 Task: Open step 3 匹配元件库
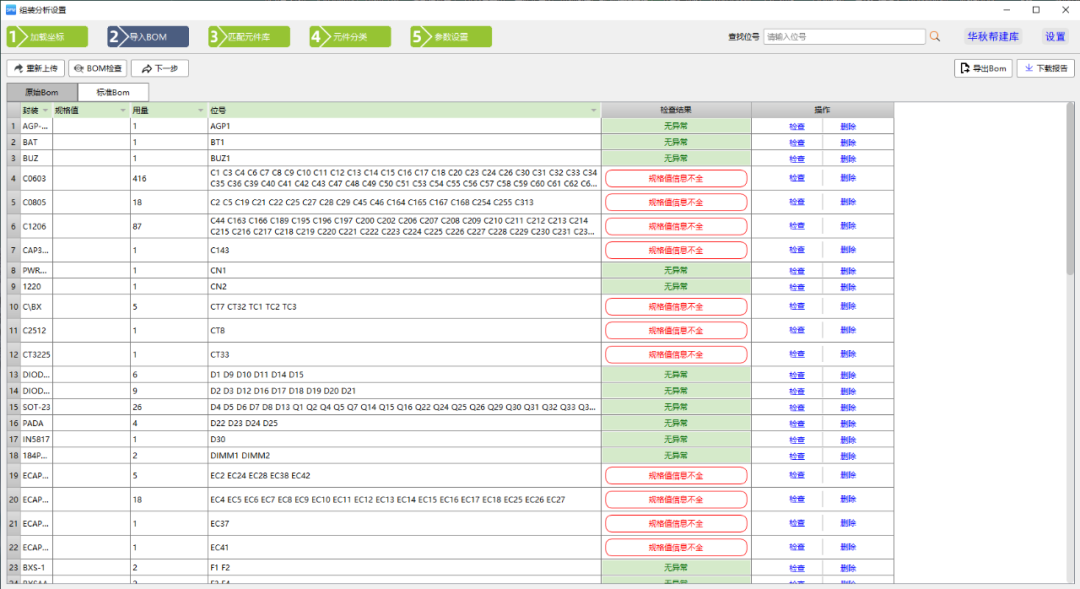click(x=249, y=37)
